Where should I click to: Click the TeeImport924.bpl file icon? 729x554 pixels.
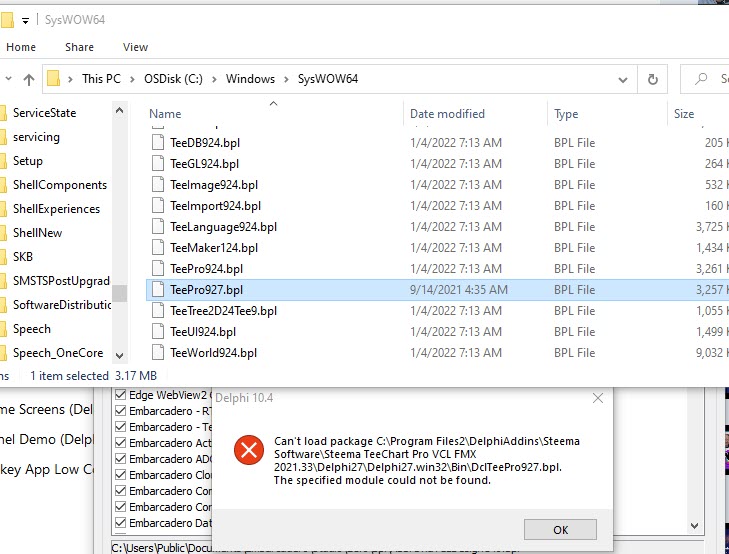click(x=158, y=205)
